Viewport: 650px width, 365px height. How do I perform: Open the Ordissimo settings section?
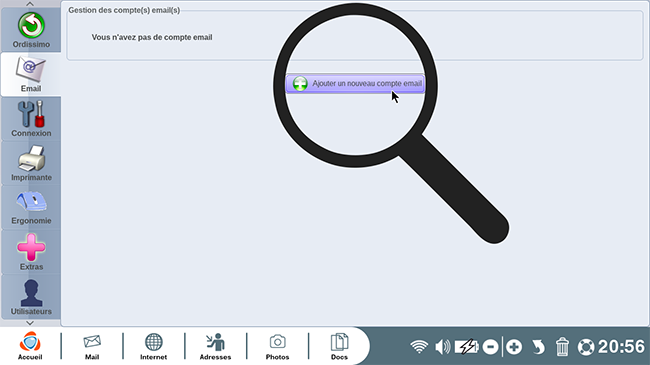pyautogui.click(x=31, y=30)
